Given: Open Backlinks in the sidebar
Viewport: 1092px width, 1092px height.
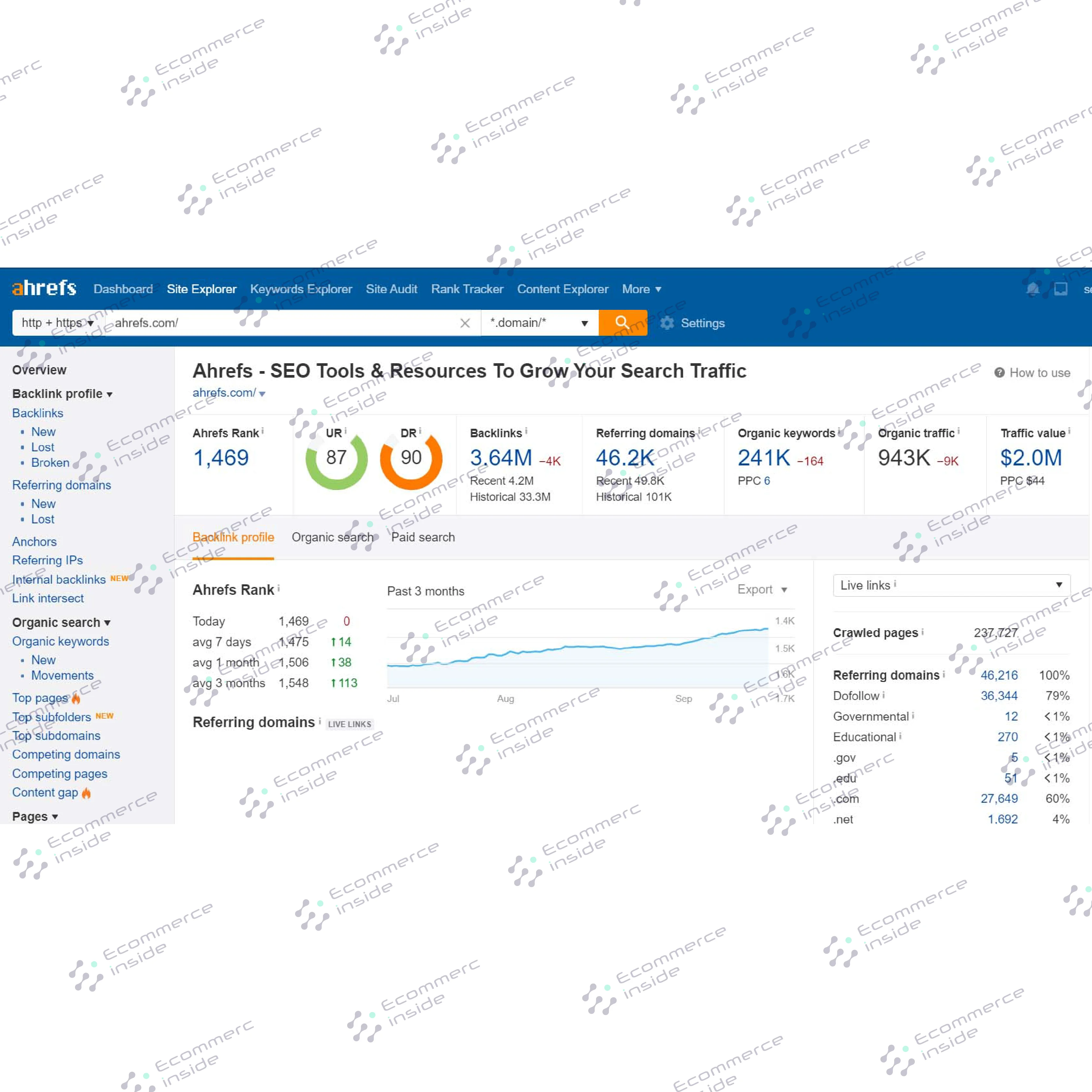Looking at the screenshot, I should (37, 413).
